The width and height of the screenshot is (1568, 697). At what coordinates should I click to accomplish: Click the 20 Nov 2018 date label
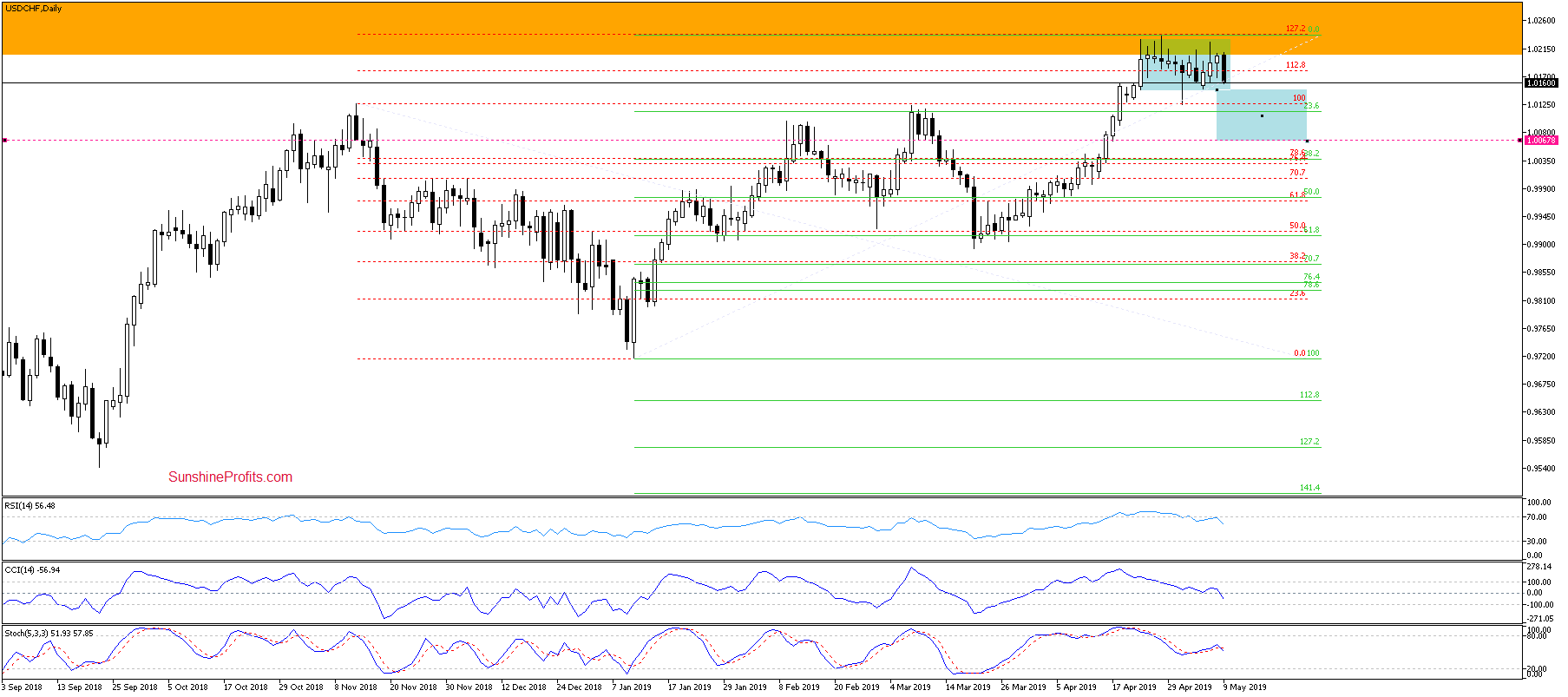pyautogui.click(x=413, y=687)
